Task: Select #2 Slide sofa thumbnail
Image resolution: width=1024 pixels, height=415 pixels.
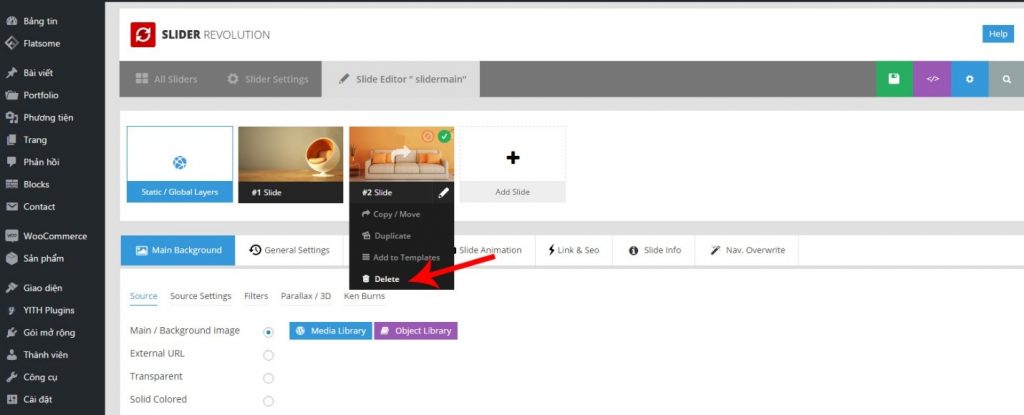Action: tap(402, 154)
